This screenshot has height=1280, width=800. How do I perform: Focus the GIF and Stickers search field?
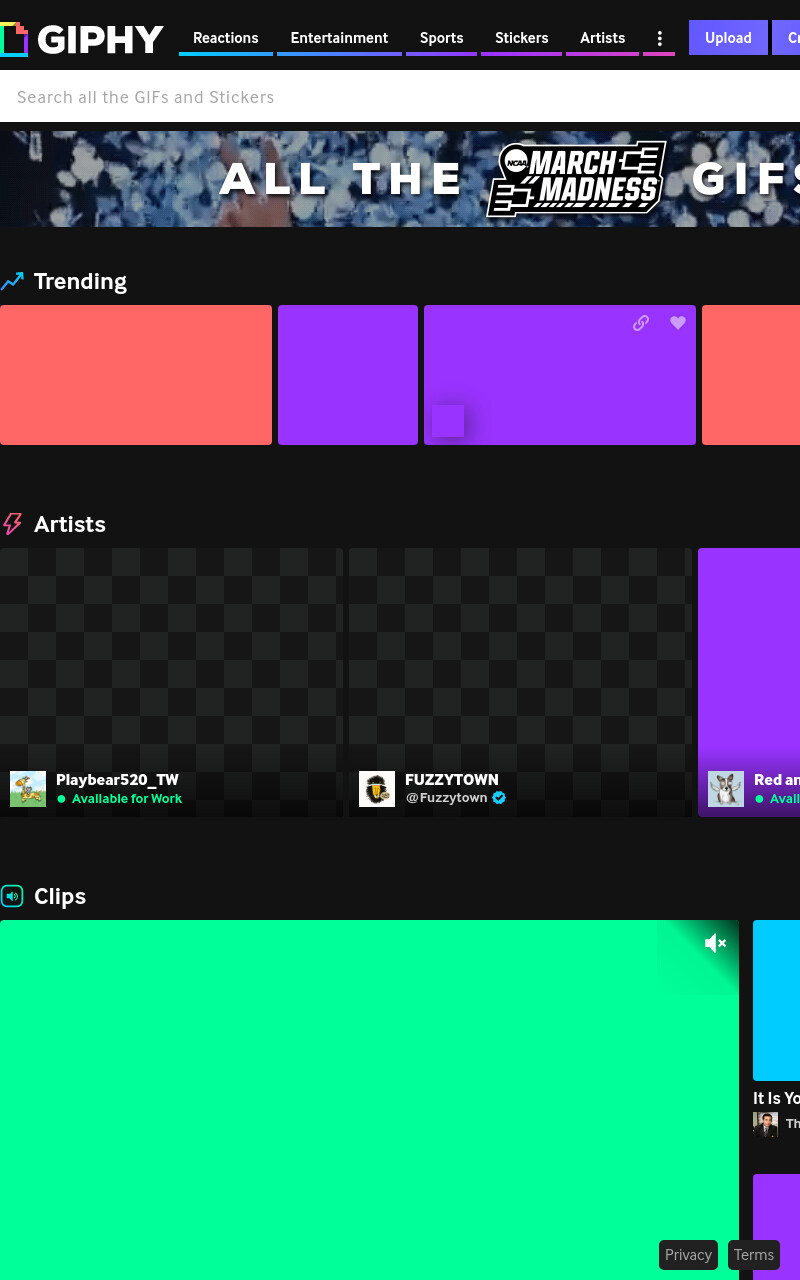tap(400, 97)
